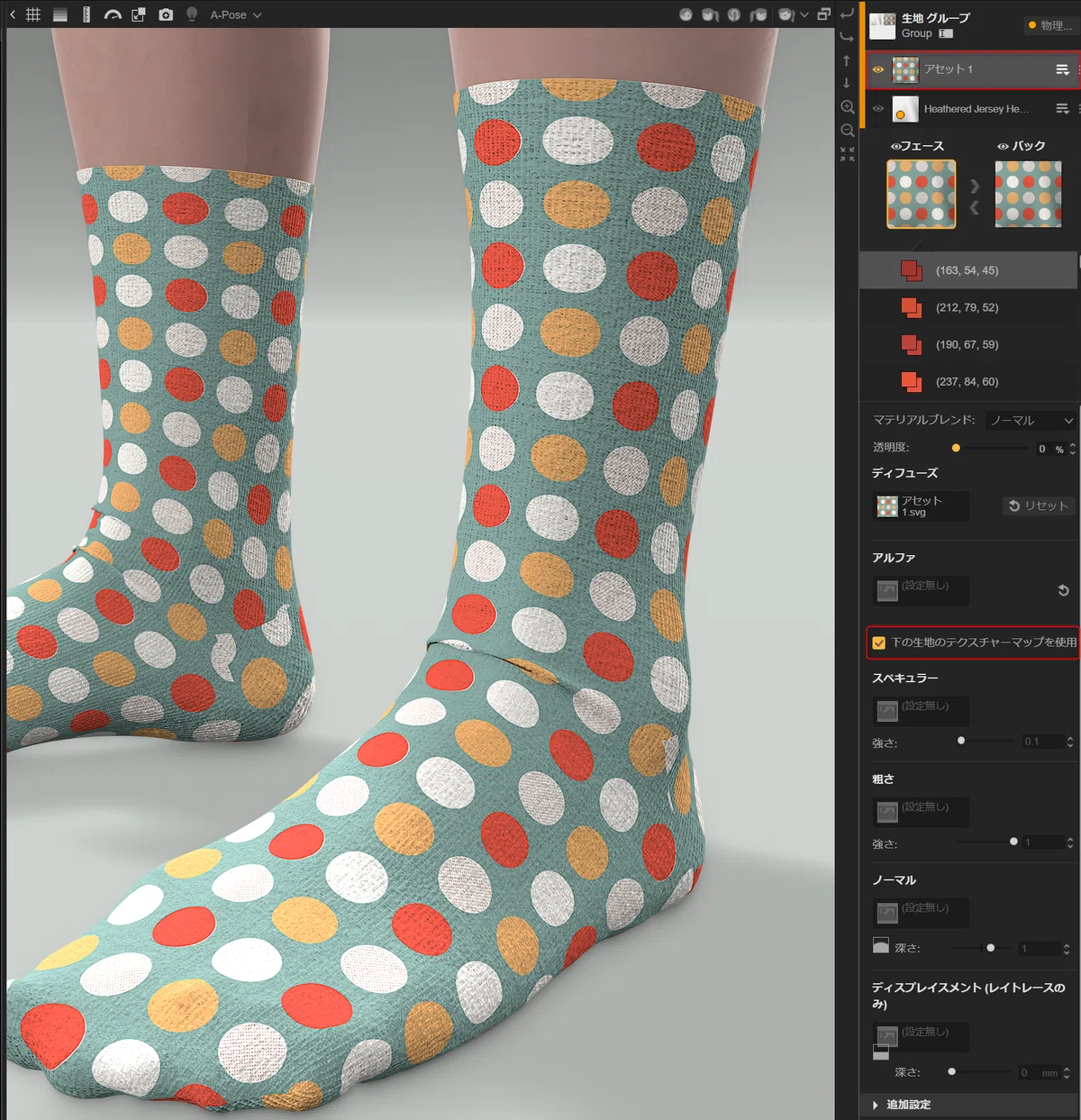This screenshot has height=1120, width=1081.
Task: Select the バック material thumbnail
Action: [1029, 194]
